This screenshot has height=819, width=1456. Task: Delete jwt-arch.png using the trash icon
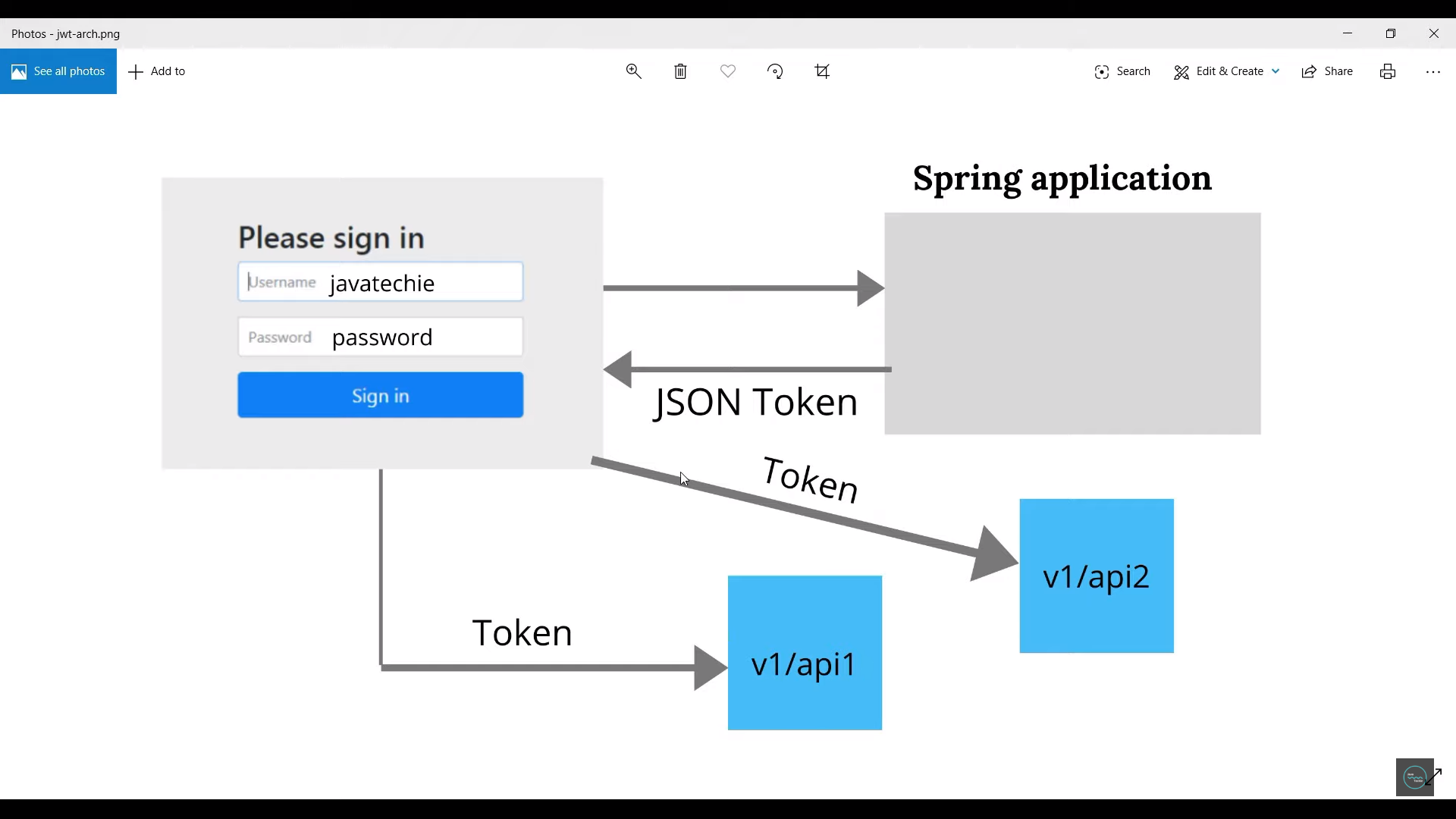[x=680, y=71]
